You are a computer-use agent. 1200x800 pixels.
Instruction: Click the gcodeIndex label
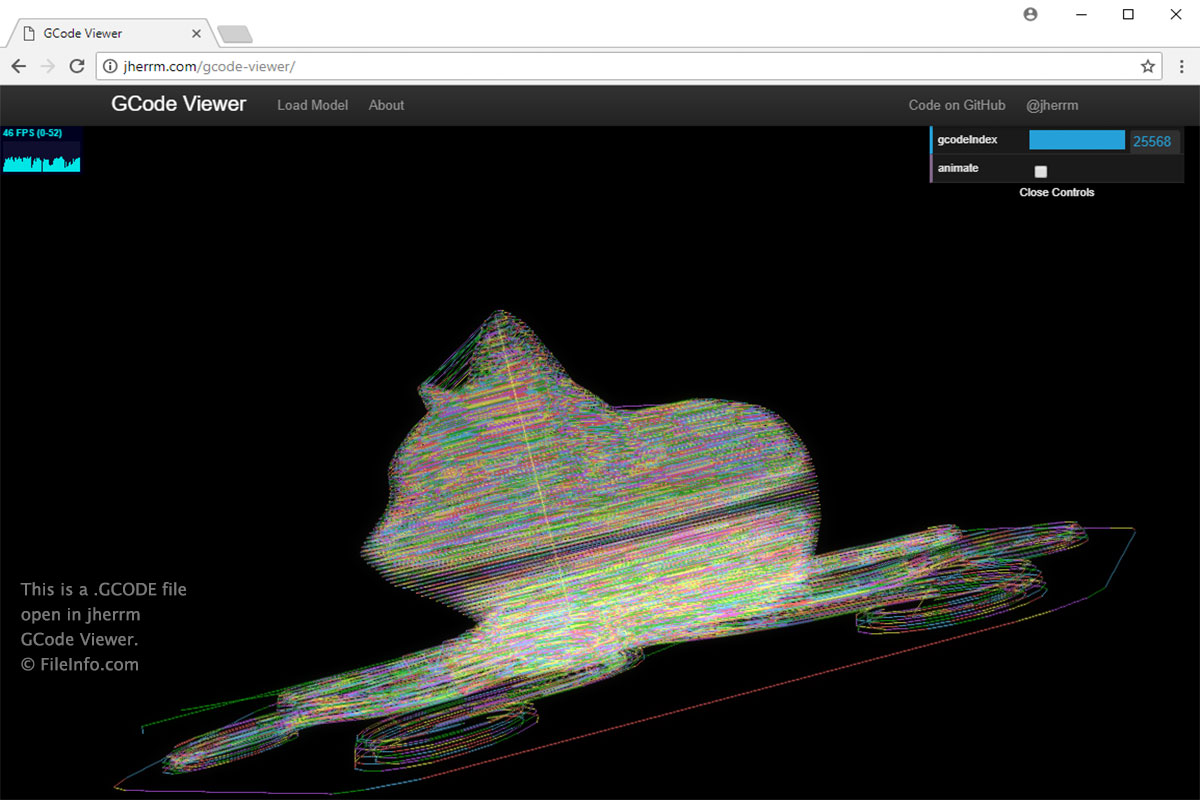point(967,140)
